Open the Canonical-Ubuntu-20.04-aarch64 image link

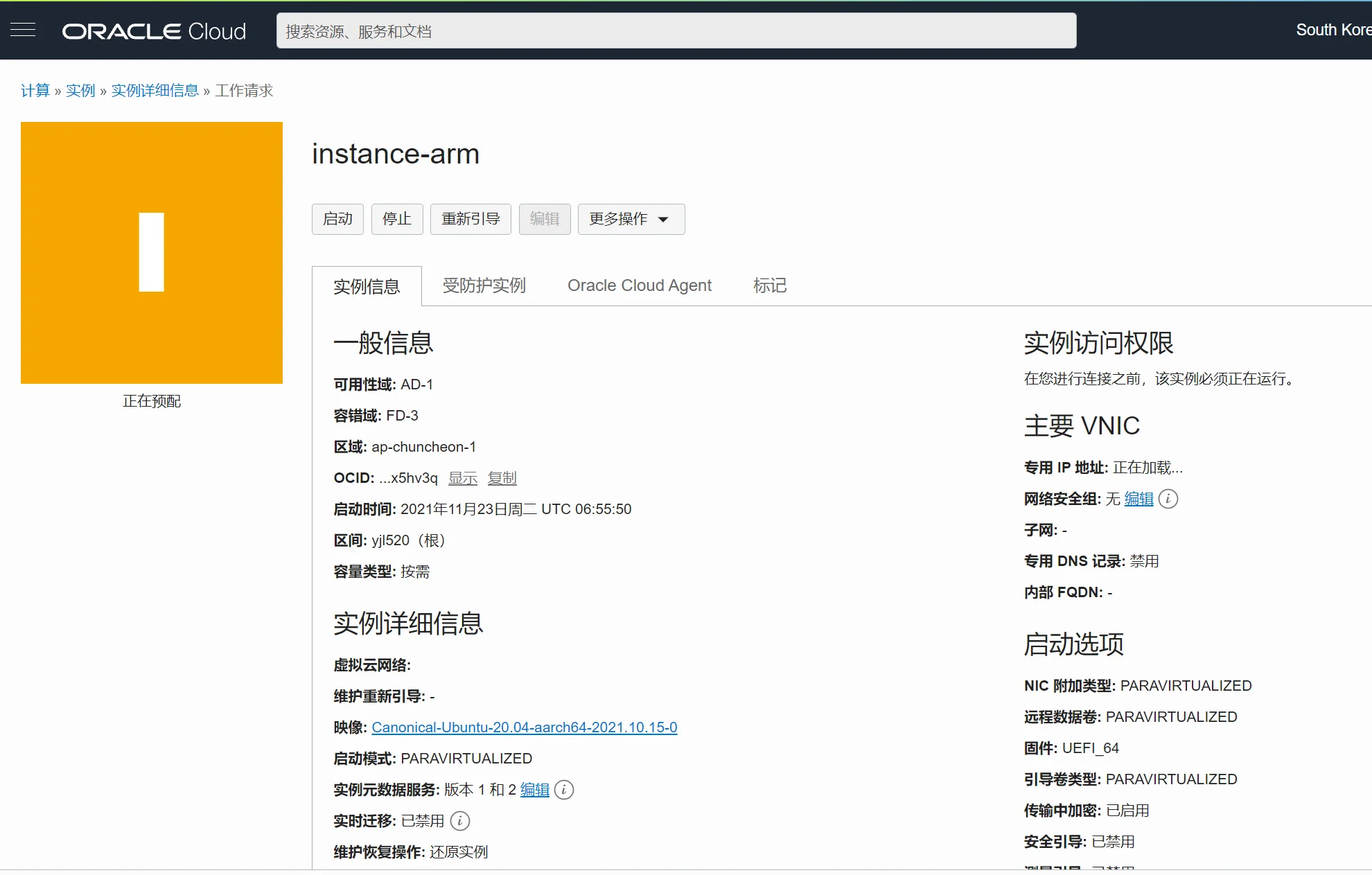click(525, 727)
